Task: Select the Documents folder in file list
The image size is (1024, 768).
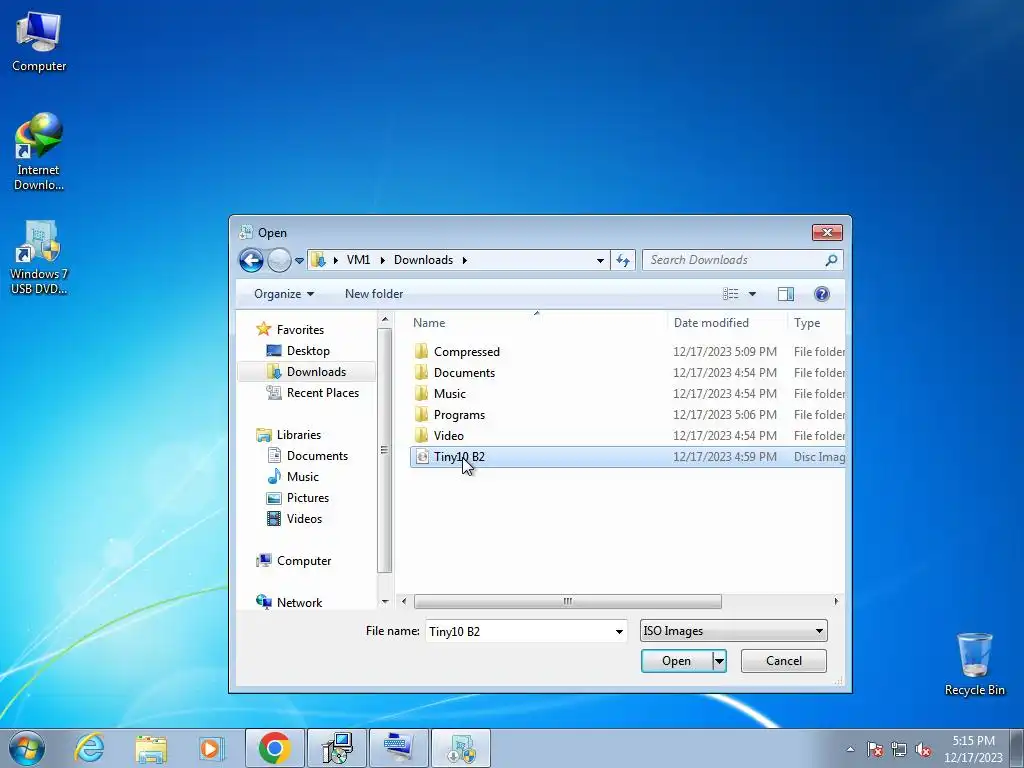Action: [x=628, y=372]
